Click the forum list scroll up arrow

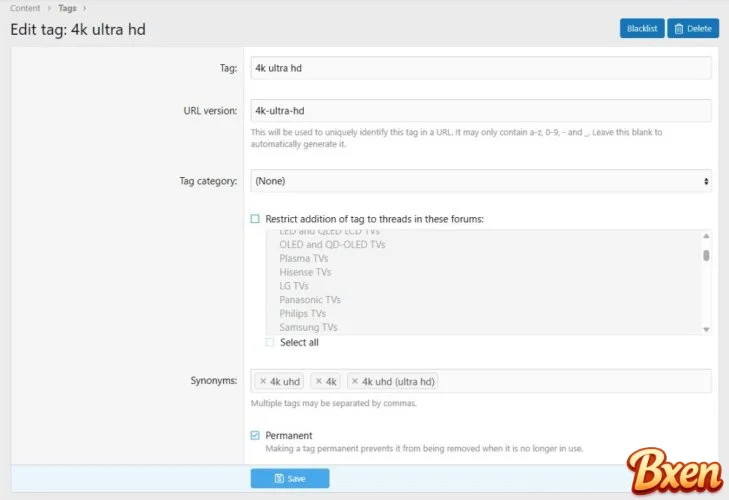point(706,236)
